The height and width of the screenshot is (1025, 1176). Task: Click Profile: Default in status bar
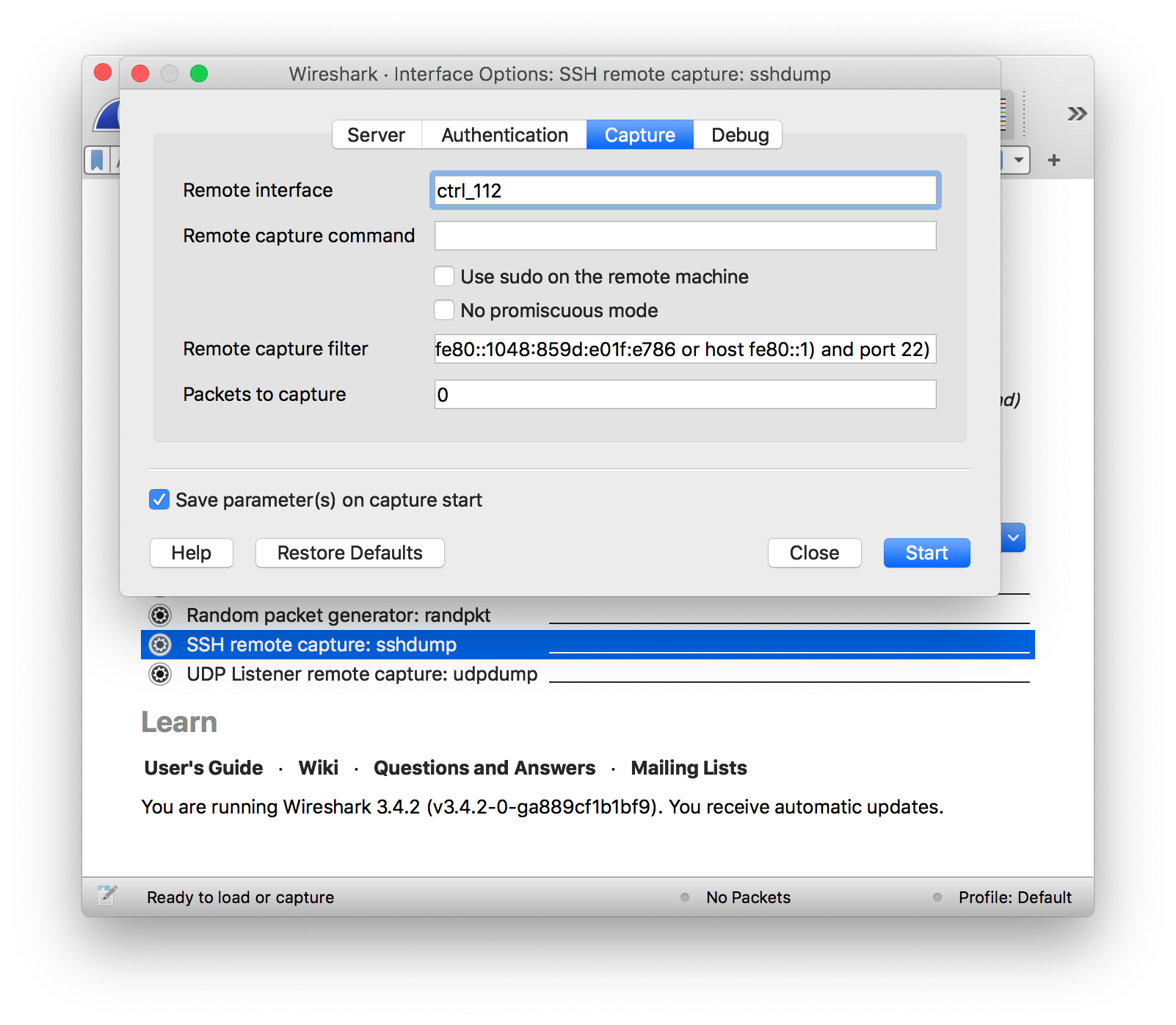pyautogui.click(x=1015, y=897)
